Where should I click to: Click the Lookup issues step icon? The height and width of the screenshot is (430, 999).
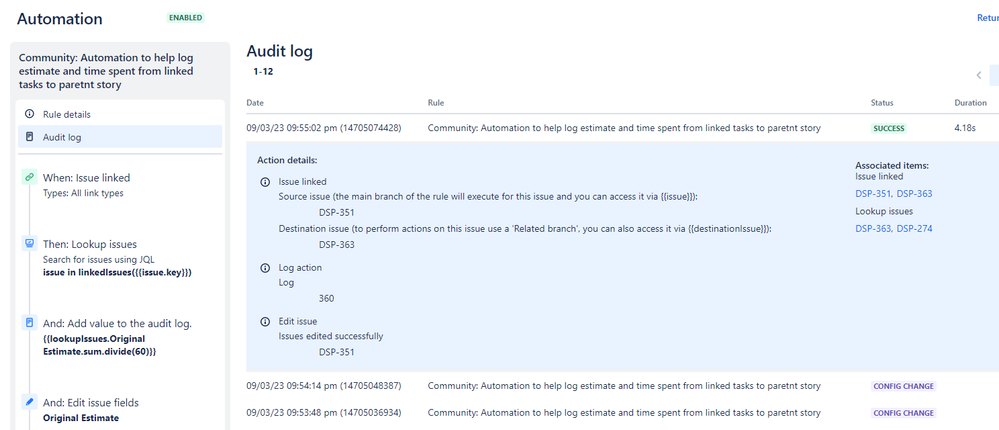[x=29, y=243]
